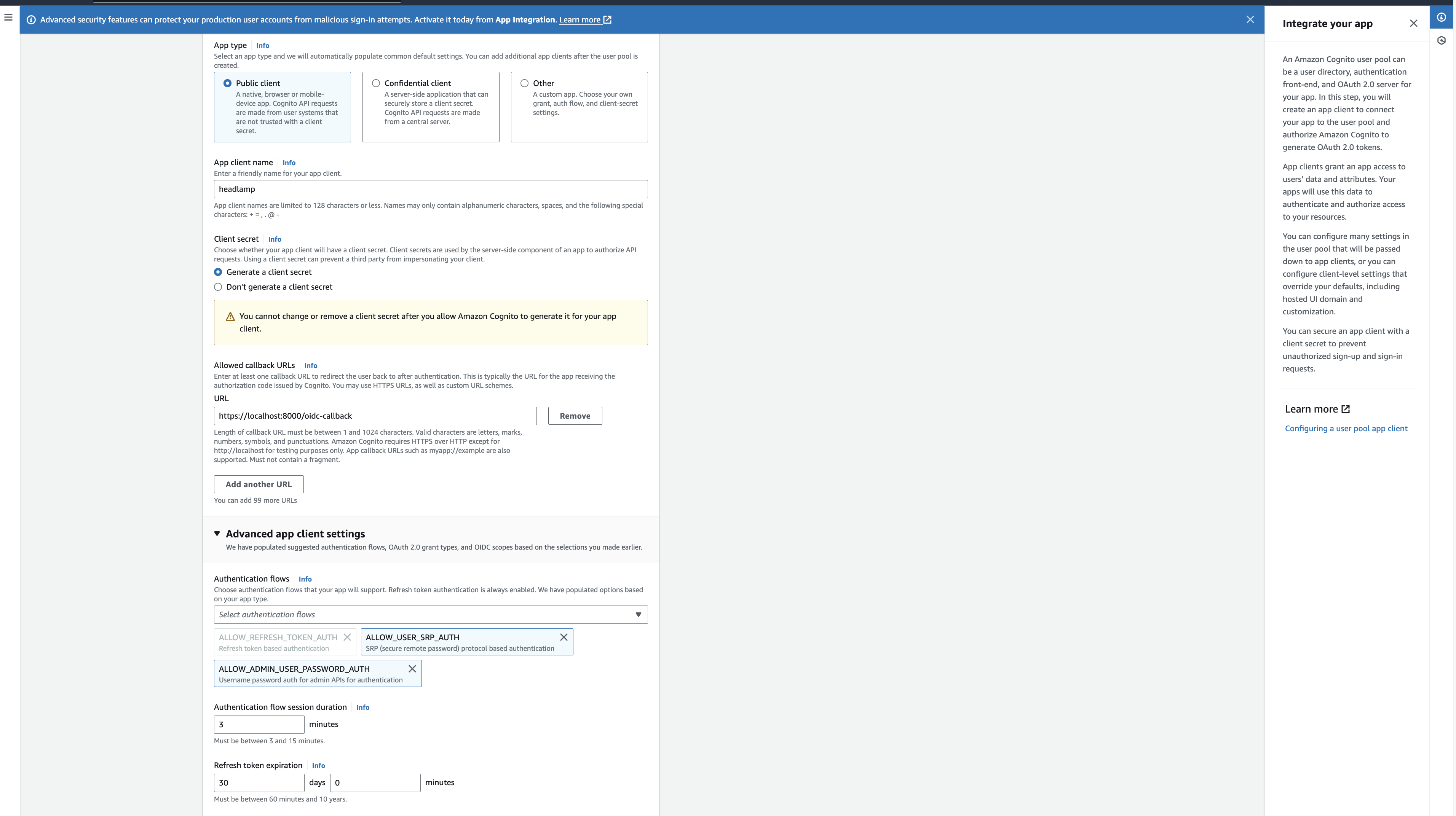Close the Integrate your app panel

pyautogui.click(x=1414, y=23)
